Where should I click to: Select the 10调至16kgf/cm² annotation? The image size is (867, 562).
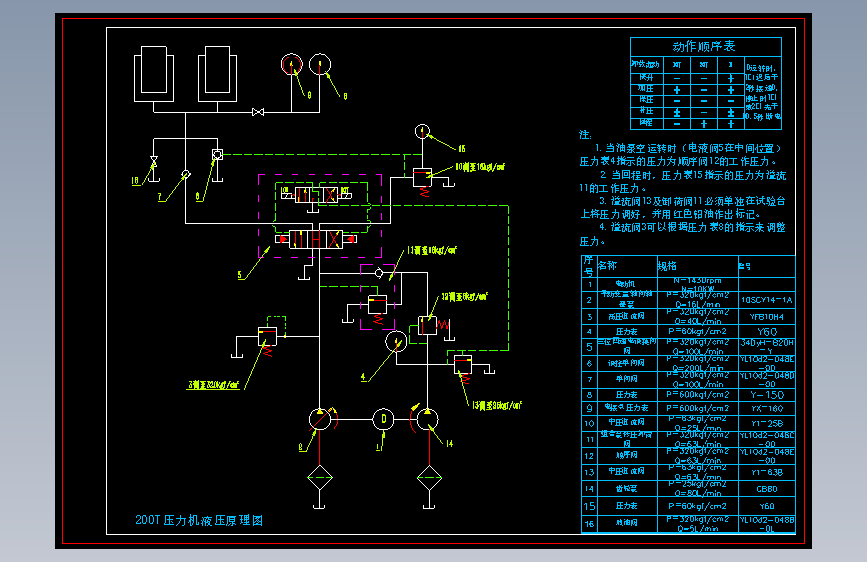pyautogui.click(x=480, y=166)
